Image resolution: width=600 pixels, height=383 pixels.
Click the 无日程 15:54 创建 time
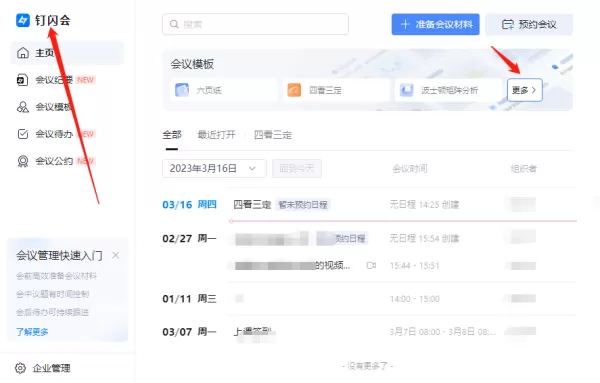tap(424, 238)
